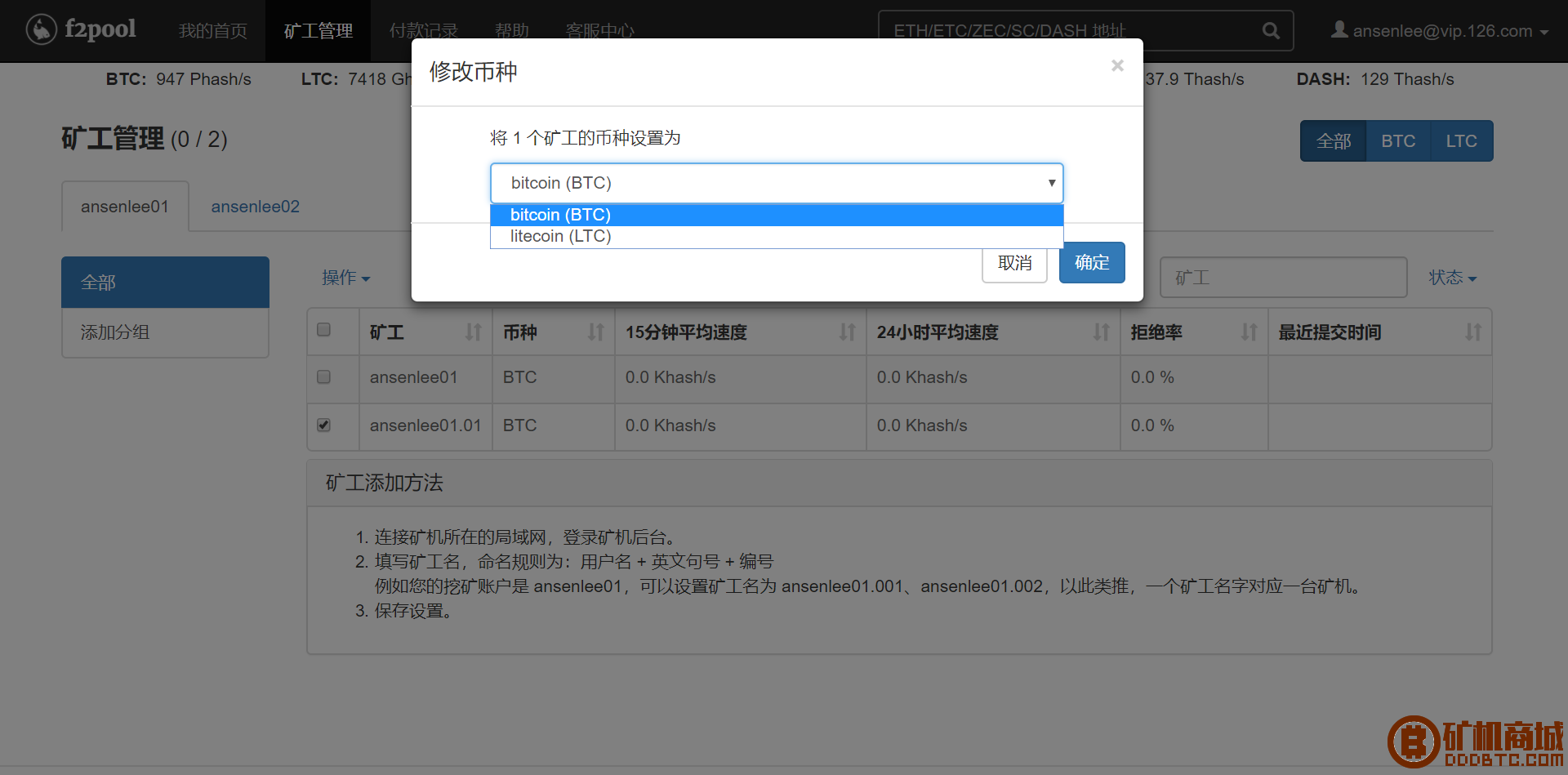This screenshot has height=775, width=1568.
Task: Filter miners by BTC button
Action: coord(1398,141)
